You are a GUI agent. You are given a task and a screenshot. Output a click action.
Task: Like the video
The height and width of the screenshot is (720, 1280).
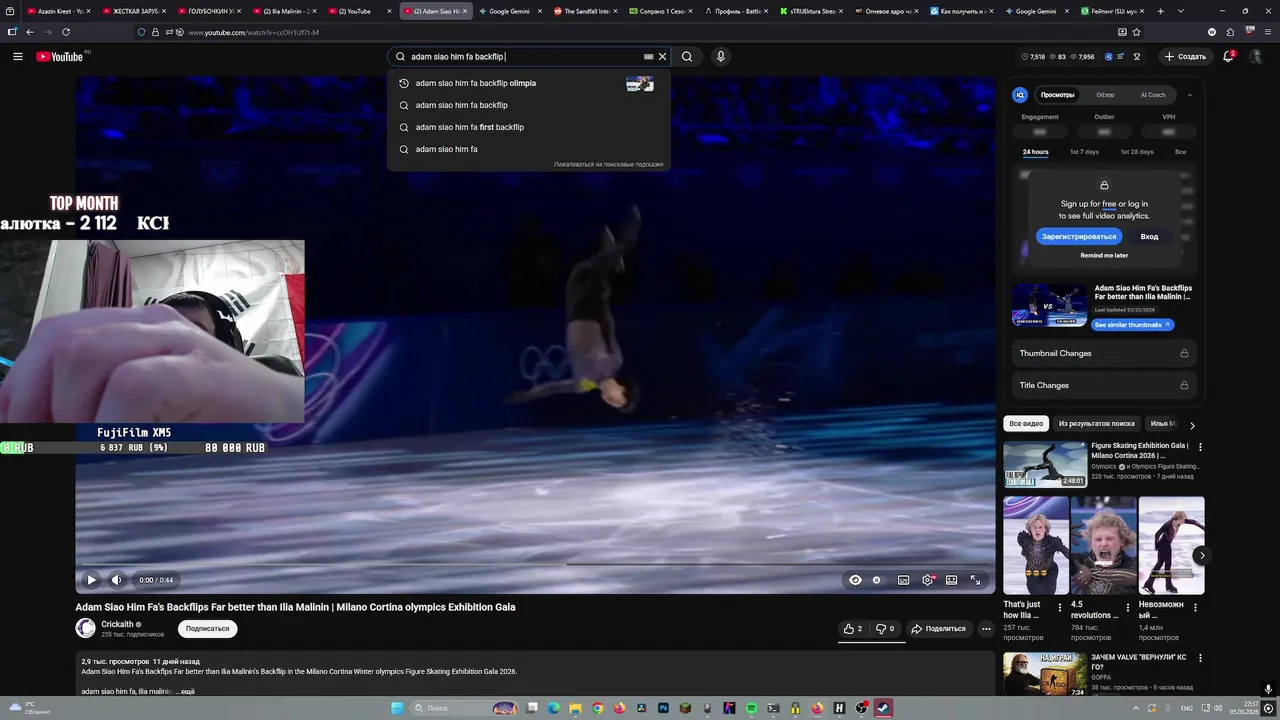click(852, 629)
